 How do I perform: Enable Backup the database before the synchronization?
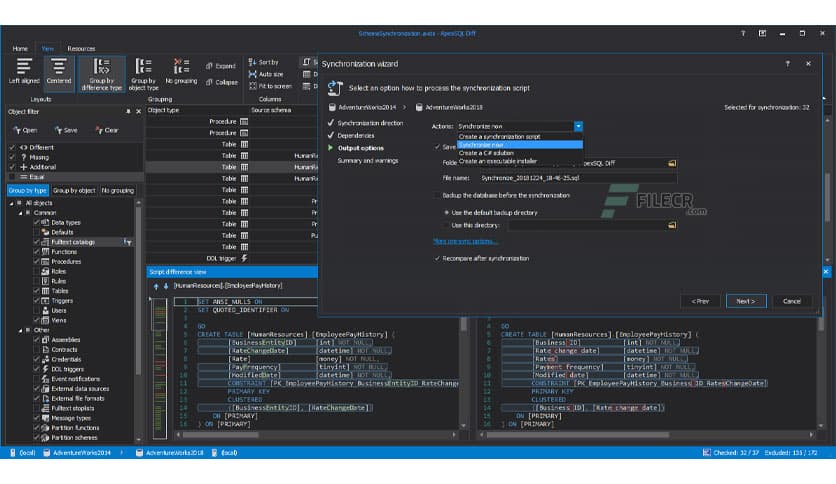tap(437, 196)
